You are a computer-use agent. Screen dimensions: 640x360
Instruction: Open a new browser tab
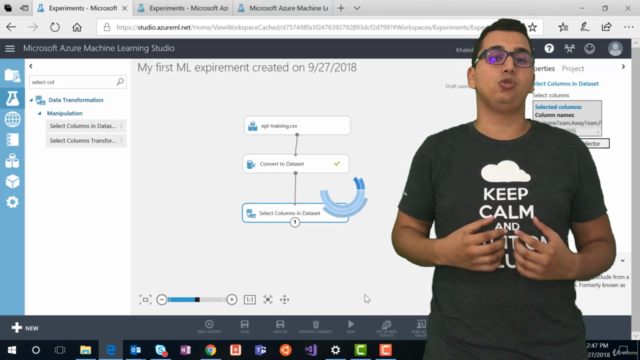341,8
